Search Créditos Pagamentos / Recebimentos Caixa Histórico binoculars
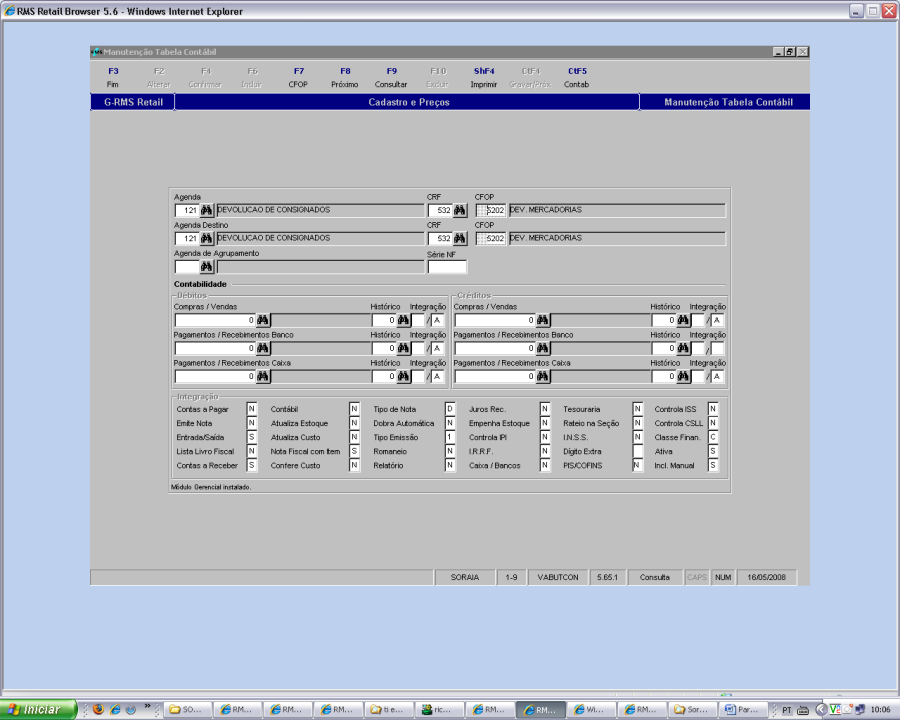The height and width of the screenshot is (720, 900). pos(683,376)
